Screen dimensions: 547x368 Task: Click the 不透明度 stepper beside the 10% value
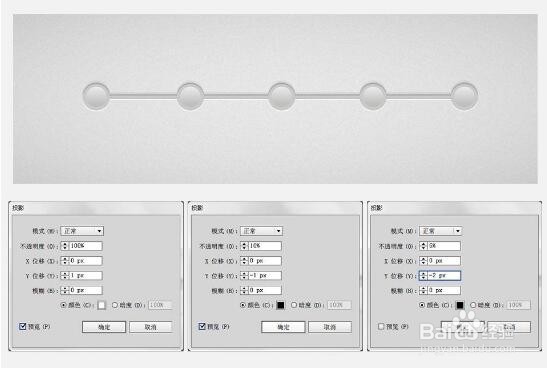pos(244,246)
